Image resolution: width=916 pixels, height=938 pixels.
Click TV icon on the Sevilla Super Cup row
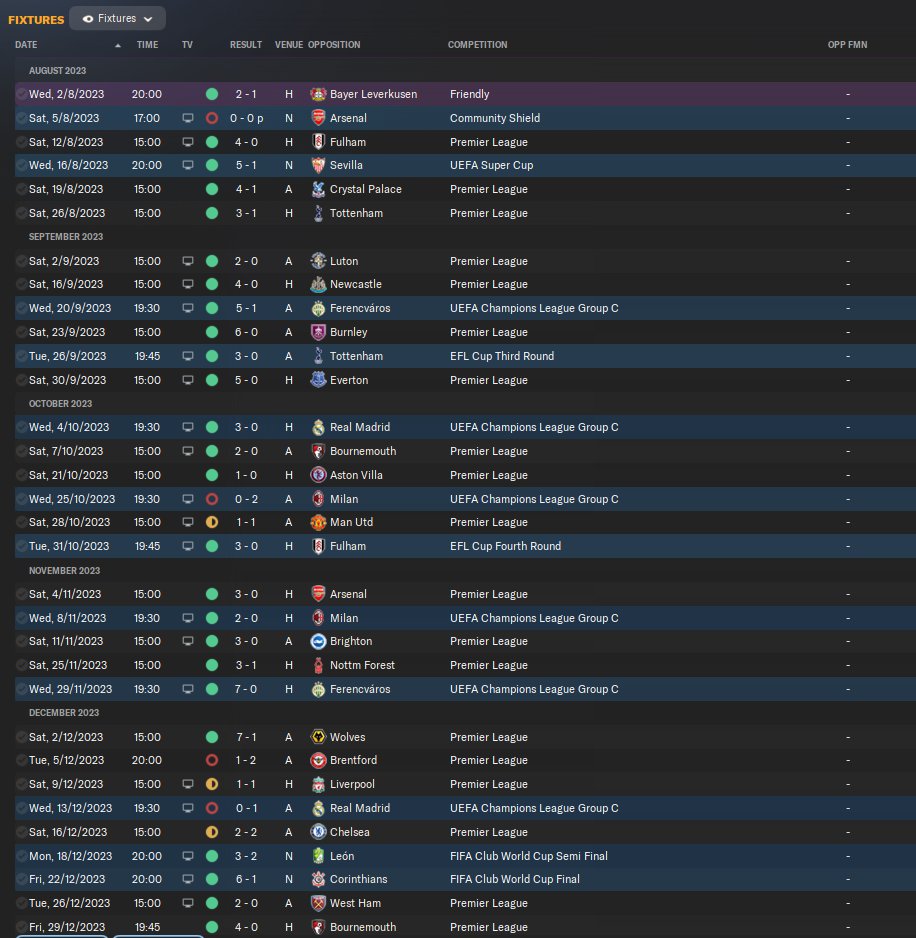[x=188, y=165]
